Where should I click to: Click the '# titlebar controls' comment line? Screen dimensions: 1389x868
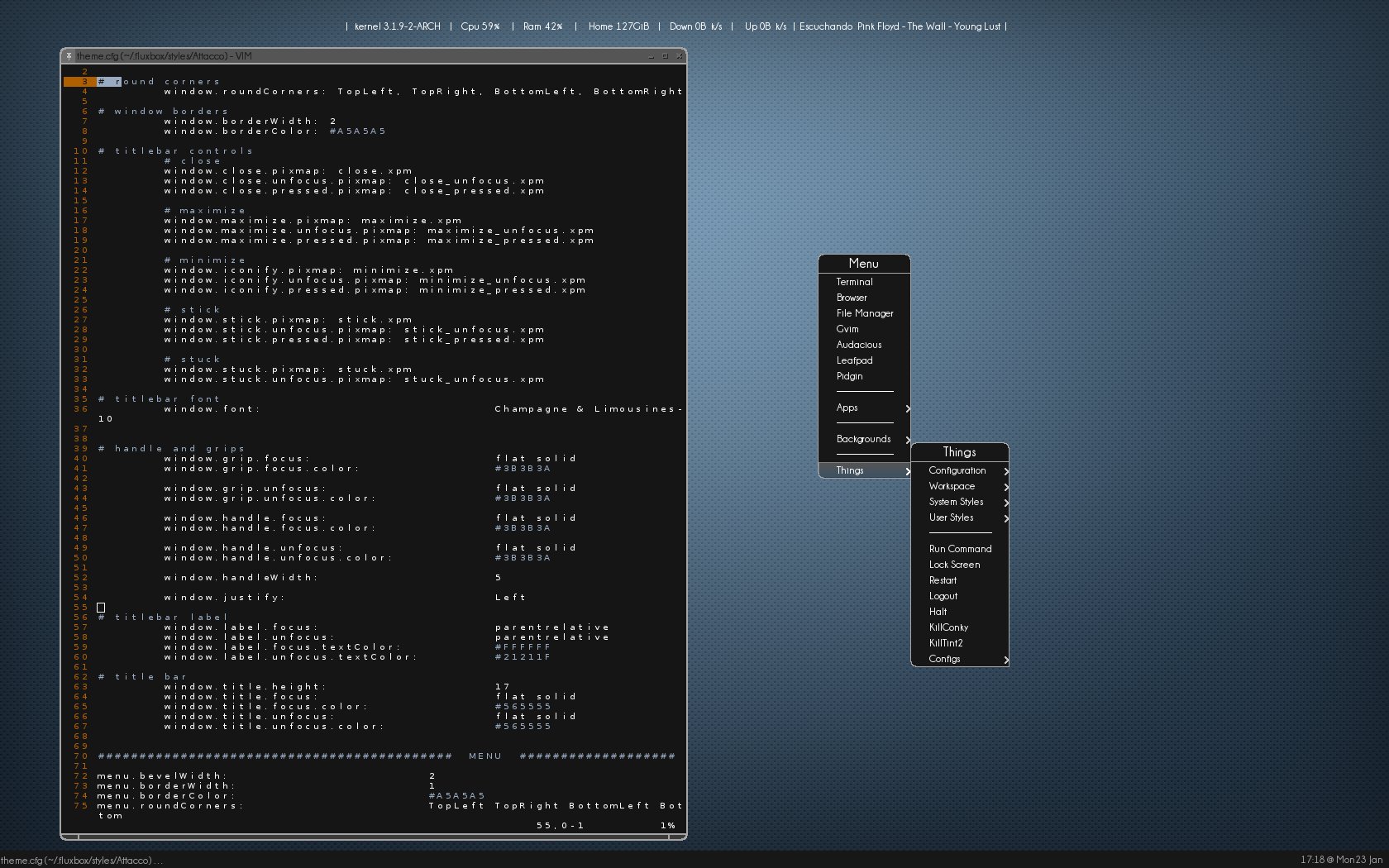175,151
